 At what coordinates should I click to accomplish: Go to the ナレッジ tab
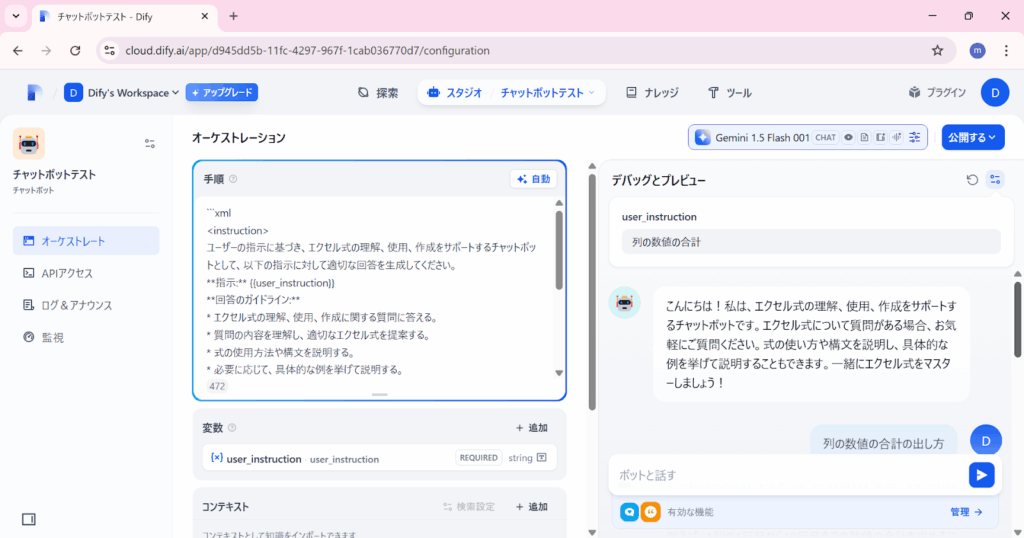click(652, 93)
